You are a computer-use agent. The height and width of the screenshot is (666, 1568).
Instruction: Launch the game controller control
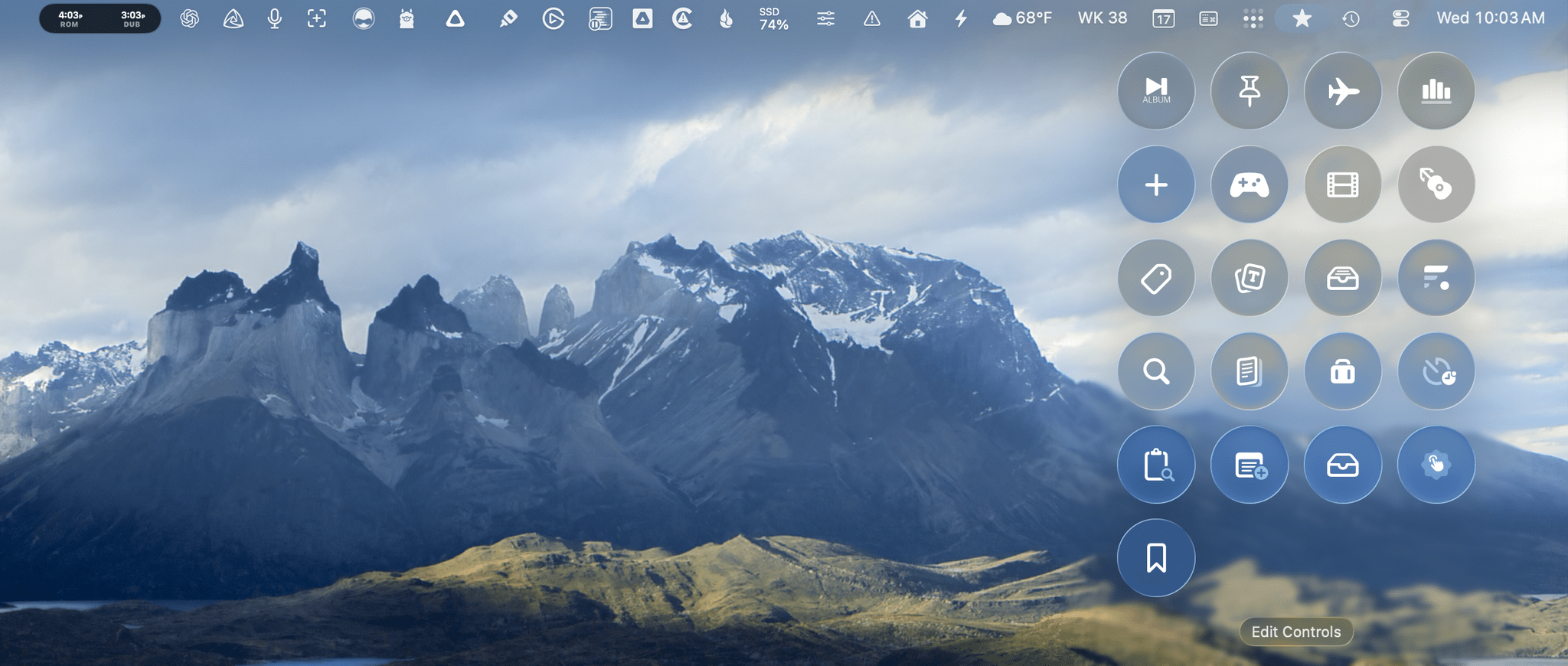pyautogui.click(x=1249, y=184)
